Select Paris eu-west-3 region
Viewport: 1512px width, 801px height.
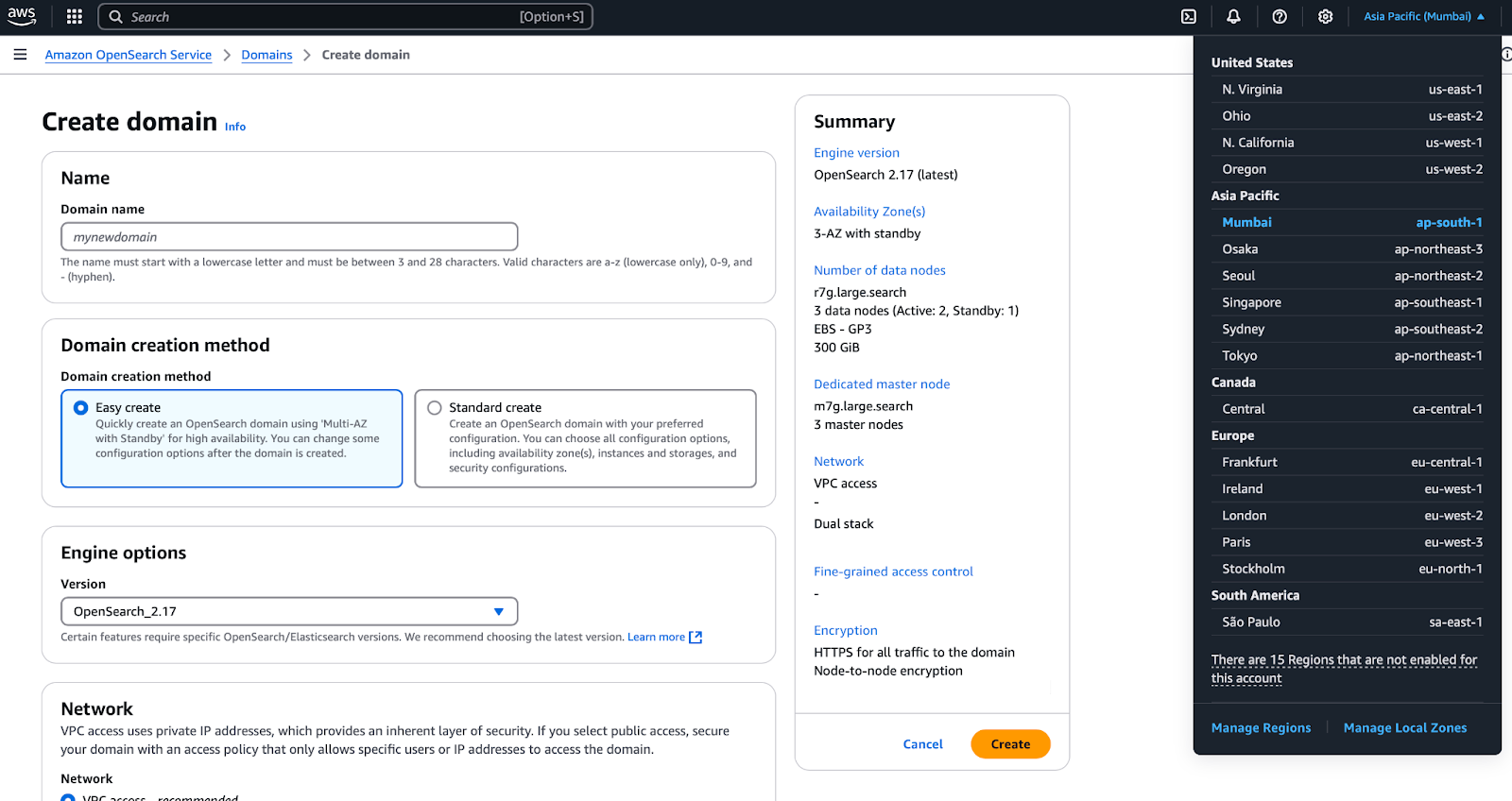[1351, 542]
